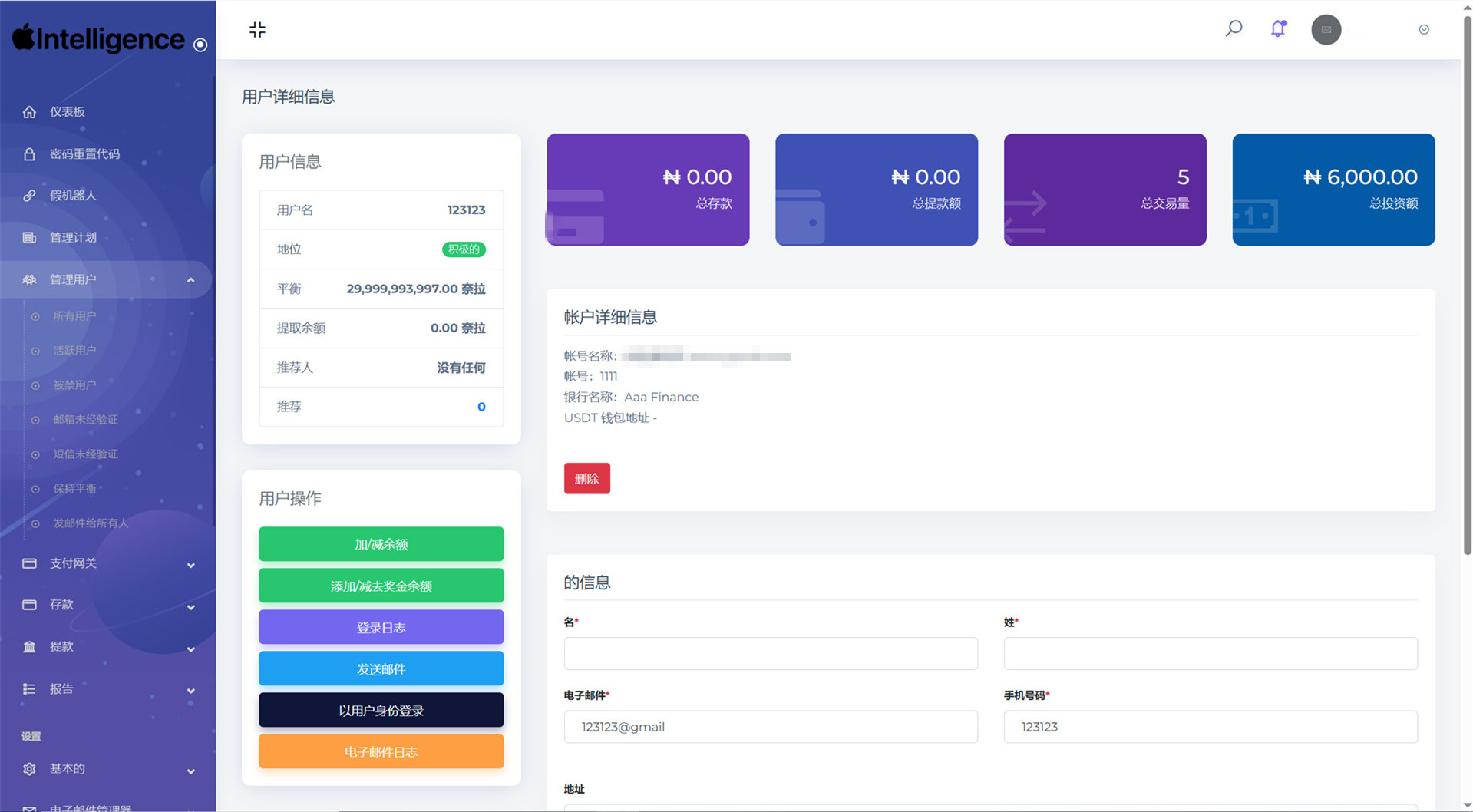
Task: Click the dashboard home icon
Action: pyautogui.click(x=29, y=112)
